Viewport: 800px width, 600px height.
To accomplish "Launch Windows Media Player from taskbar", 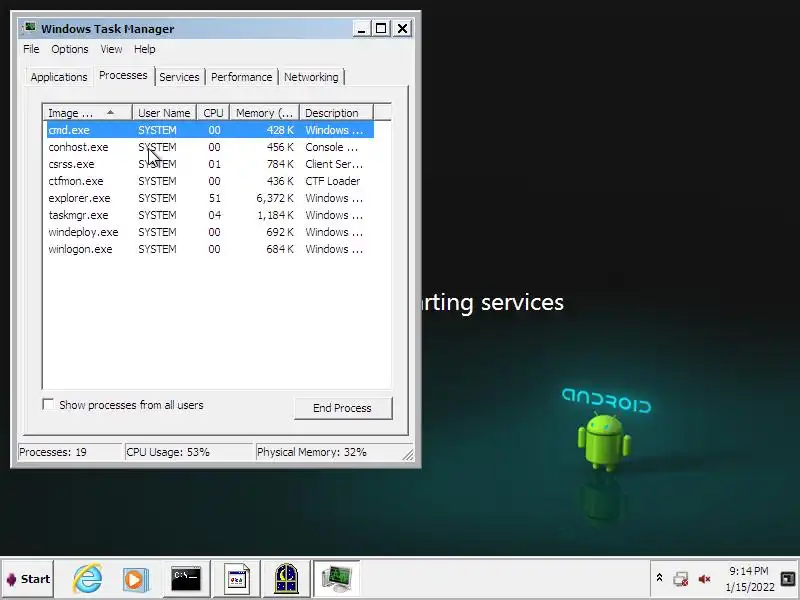I will [x=135, y=579].
